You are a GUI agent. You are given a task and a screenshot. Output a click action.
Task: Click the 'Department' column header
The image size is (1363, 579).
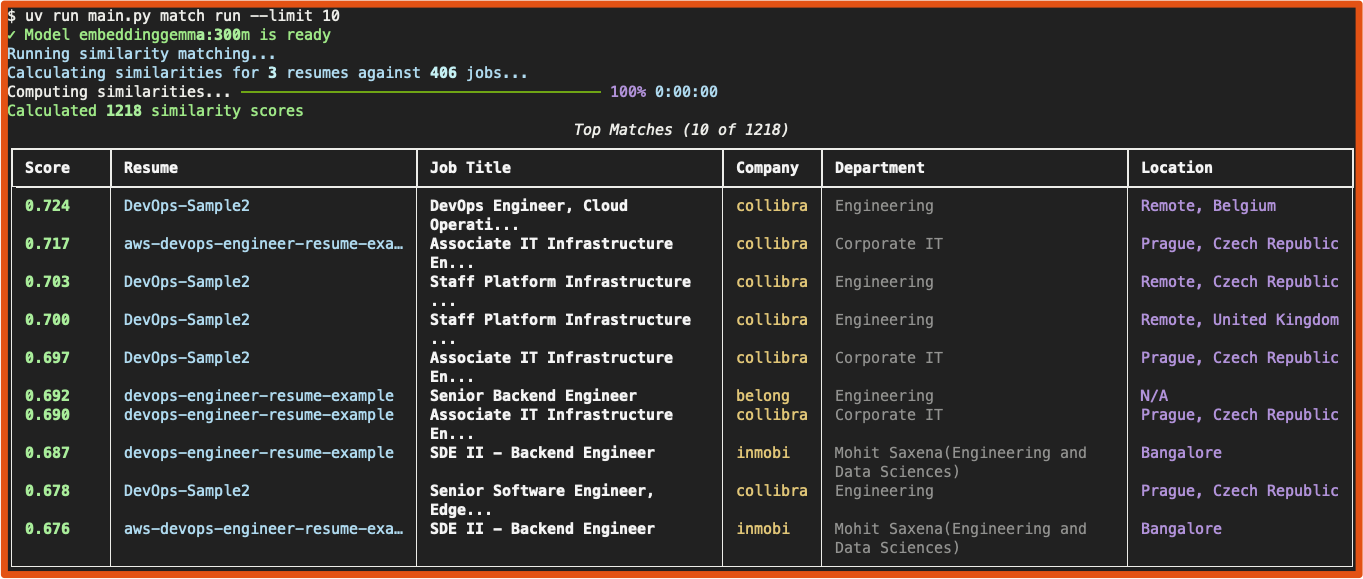pyautogui.click(x=880, y=168)
